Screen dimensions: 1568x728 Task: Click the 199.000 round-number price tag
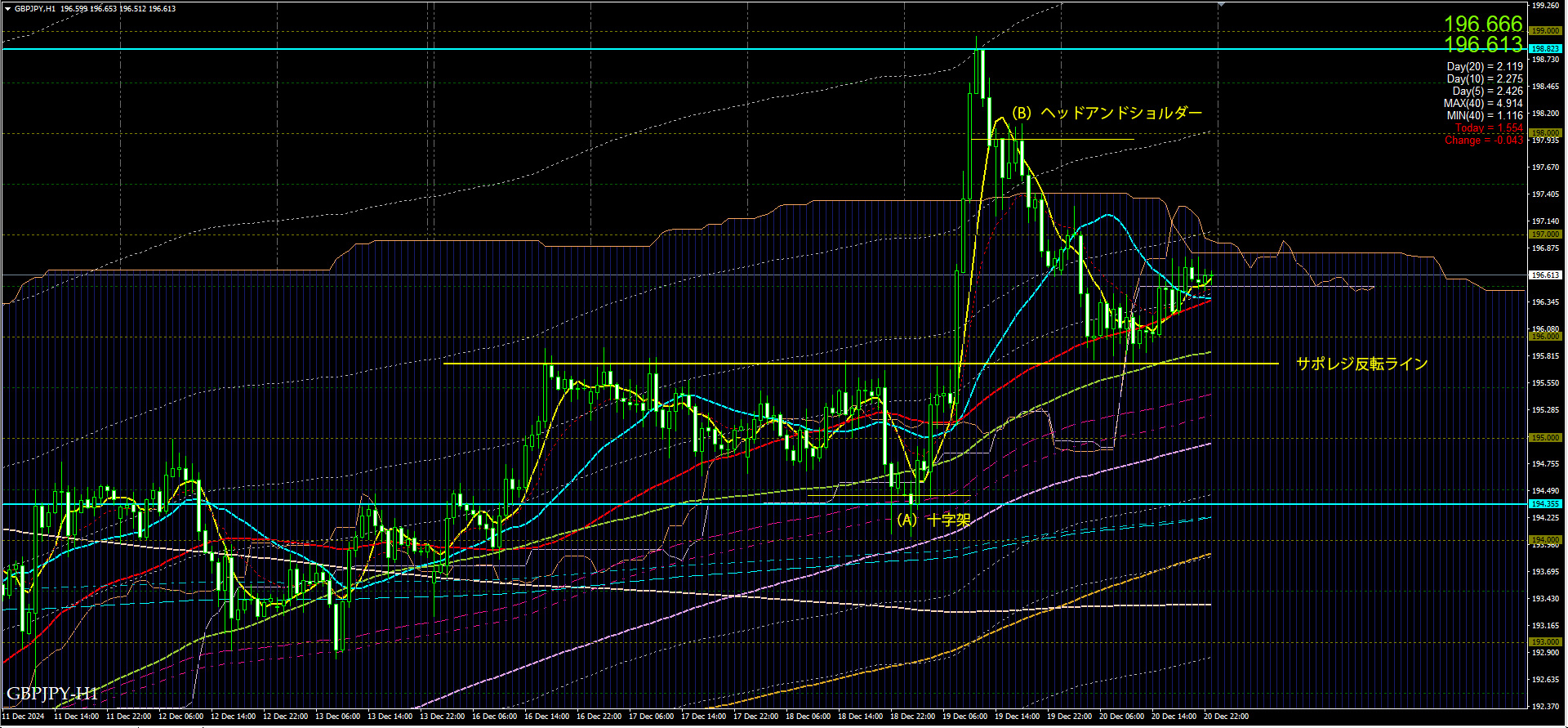tap(1545, 30)
